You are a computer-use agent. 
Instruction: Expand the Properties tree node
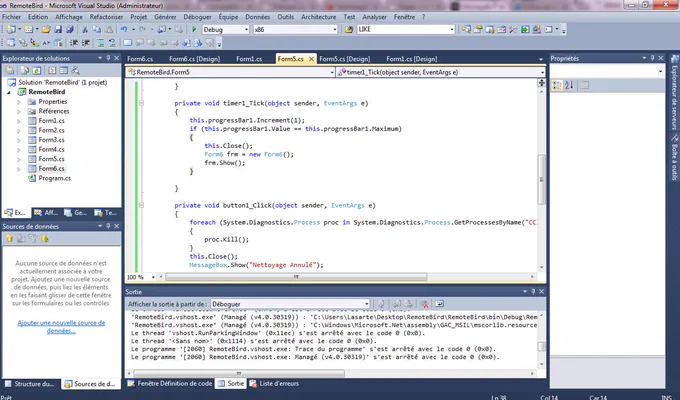click(x=19, y=102)
